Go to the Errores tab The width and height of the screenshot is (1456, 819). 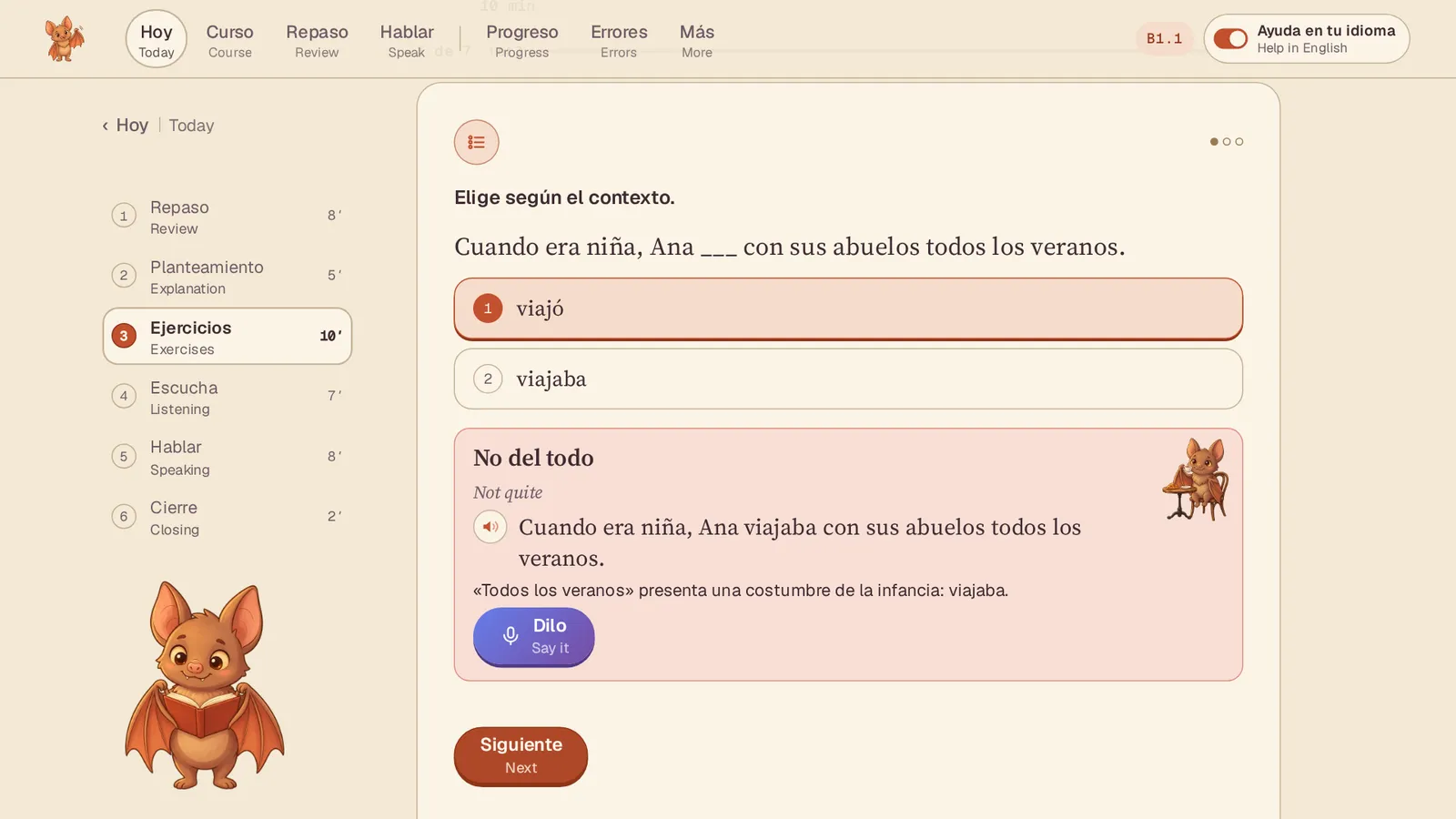[619, 40]
